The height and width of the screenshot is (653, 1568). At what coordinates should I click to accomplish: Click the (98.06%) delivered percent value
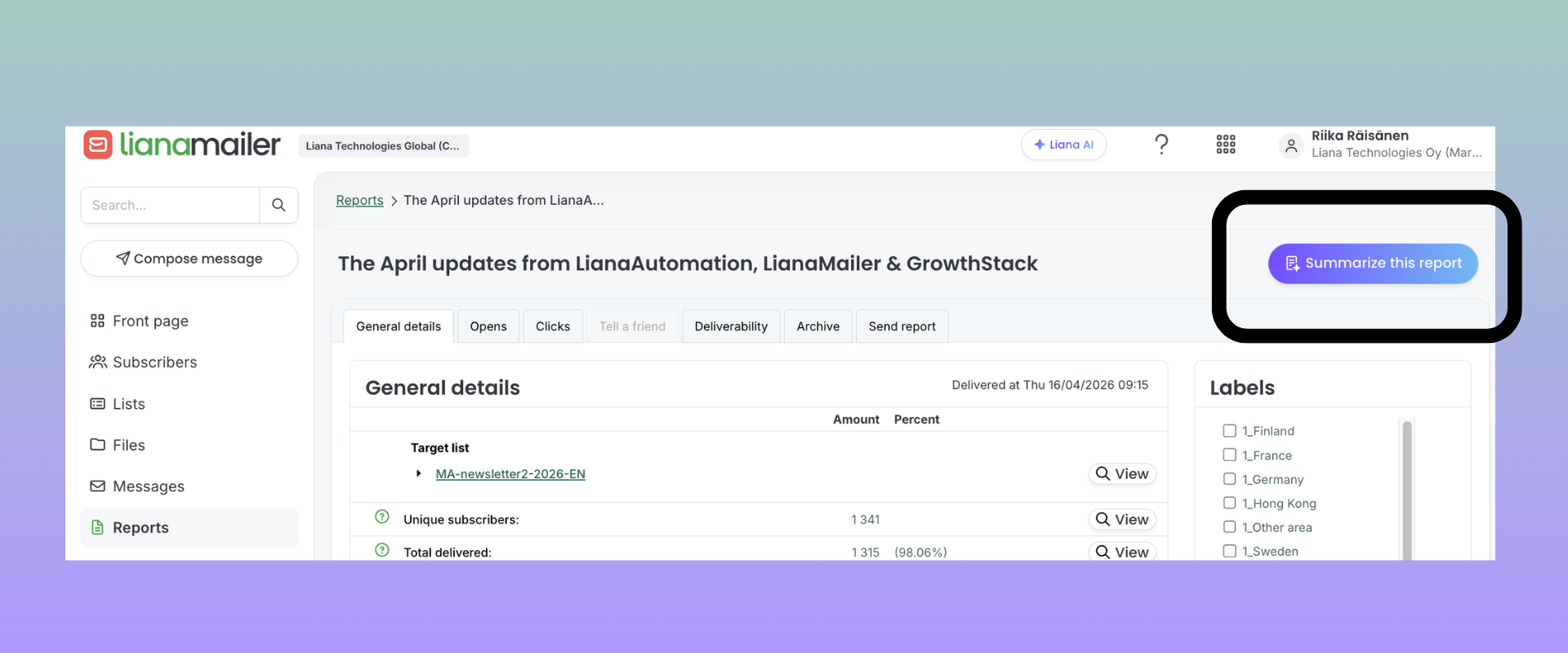[920, 553]
